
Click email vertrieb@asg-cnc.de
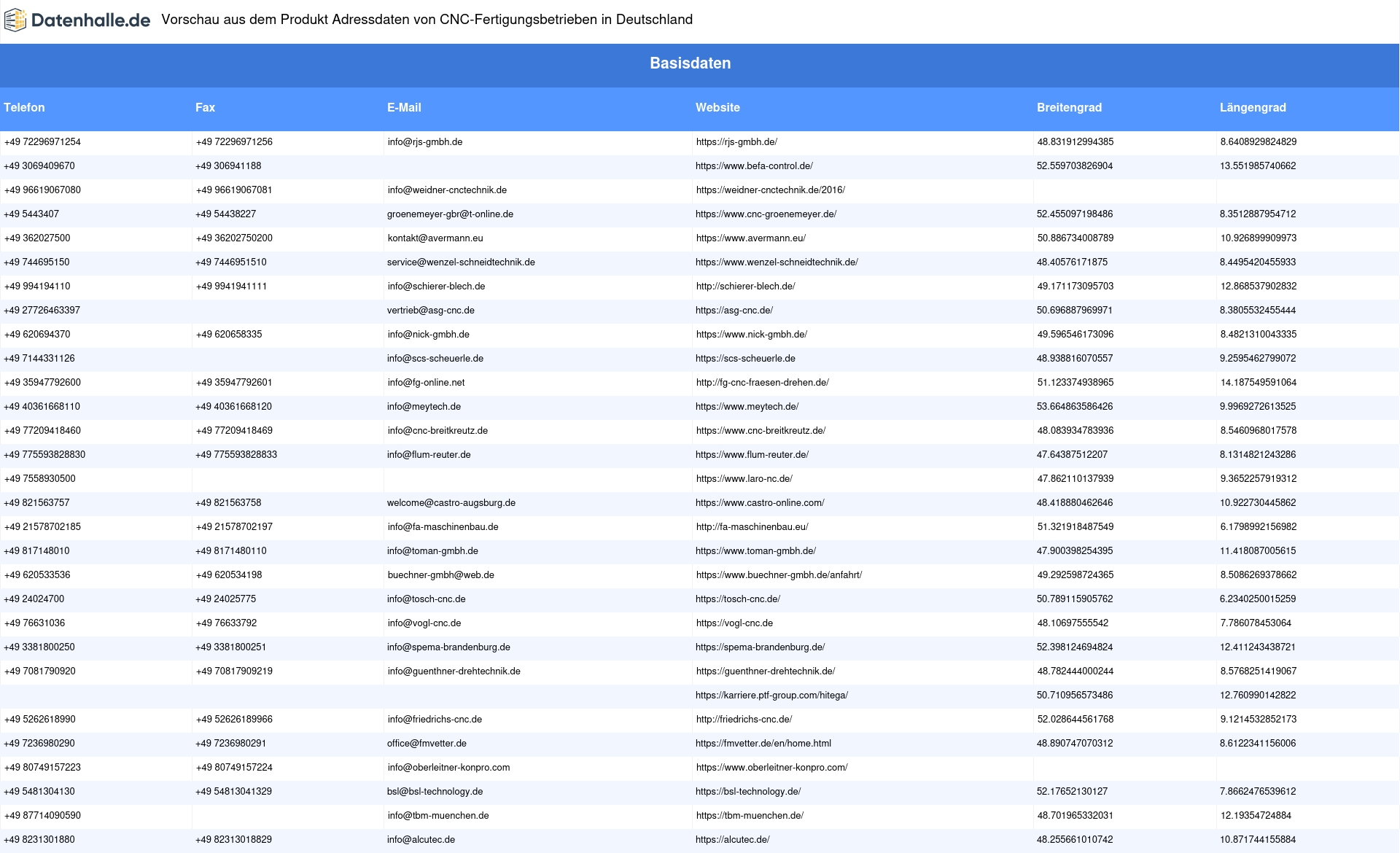[430, 311]
